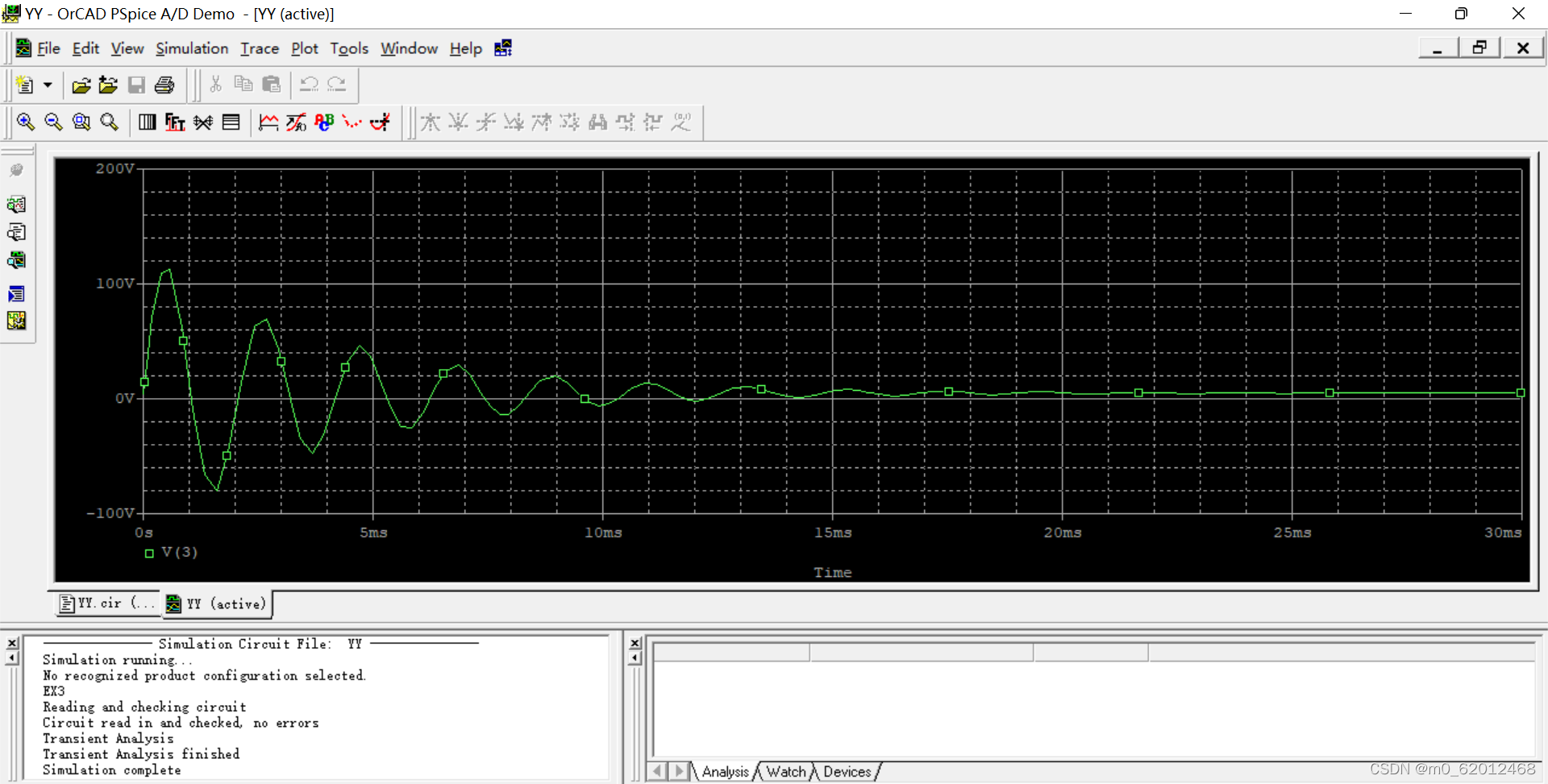Click the Evaluate Measurement f(x) icon
1548x784 pixels.
[x=296, y=122]
